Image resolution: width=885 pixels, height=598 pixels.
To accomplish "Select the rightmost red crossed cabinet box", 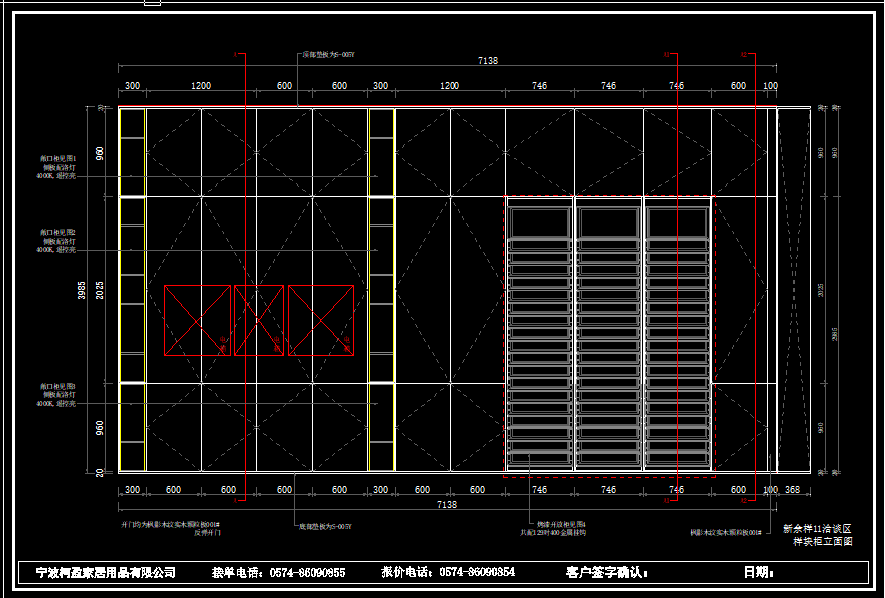I will tap(321, 320).
